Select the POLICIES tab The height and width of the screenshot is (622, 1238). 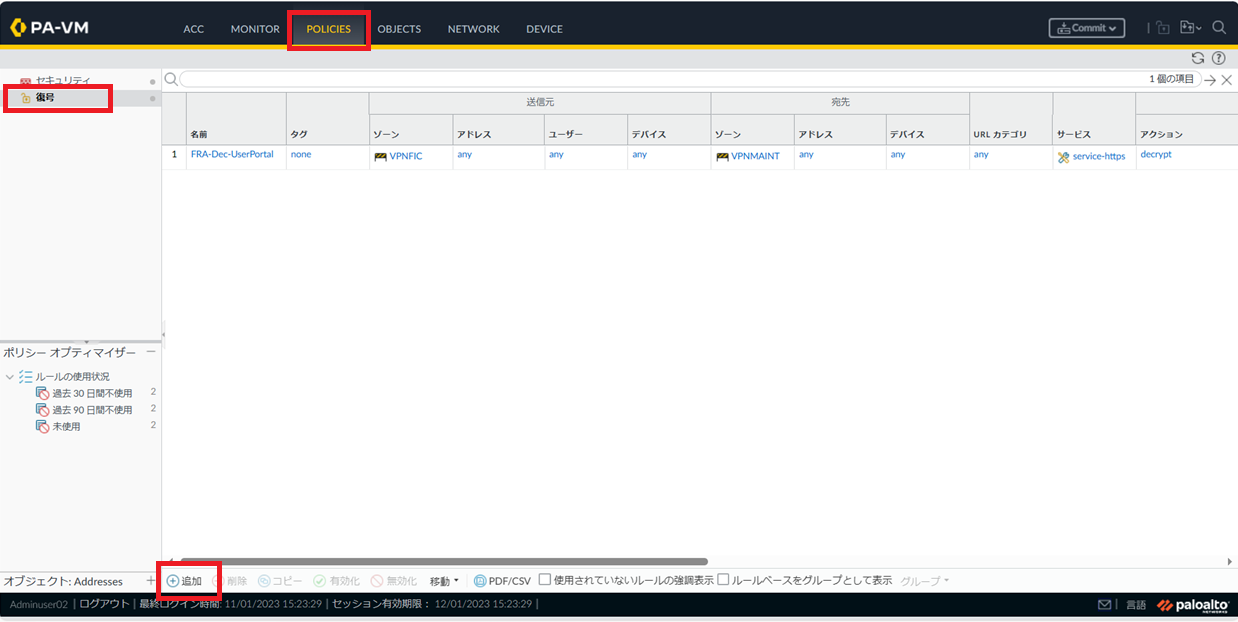329,29
